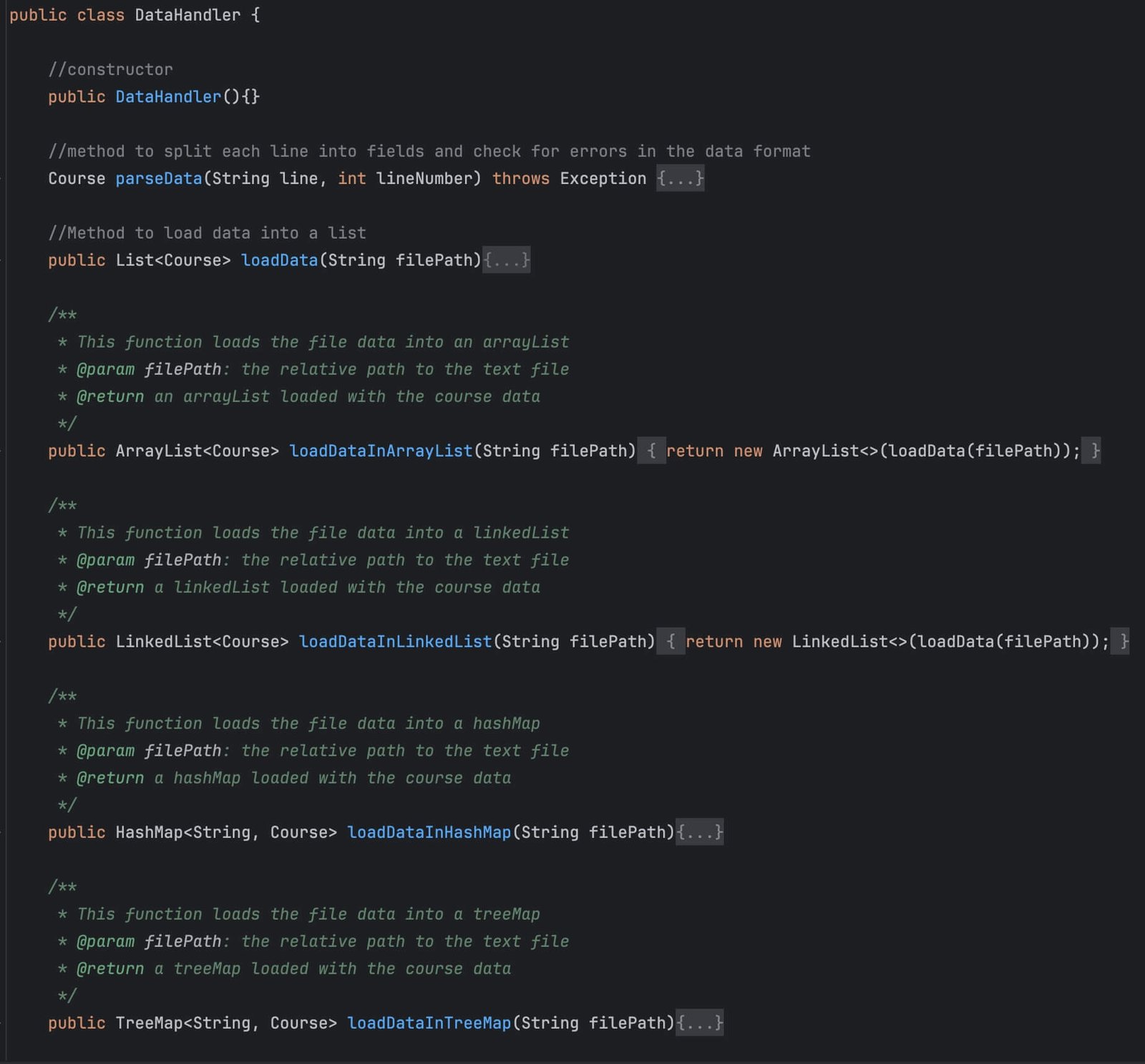Expand the closing brace fold of loadDataInArrayList

(x=1092, y=451)
